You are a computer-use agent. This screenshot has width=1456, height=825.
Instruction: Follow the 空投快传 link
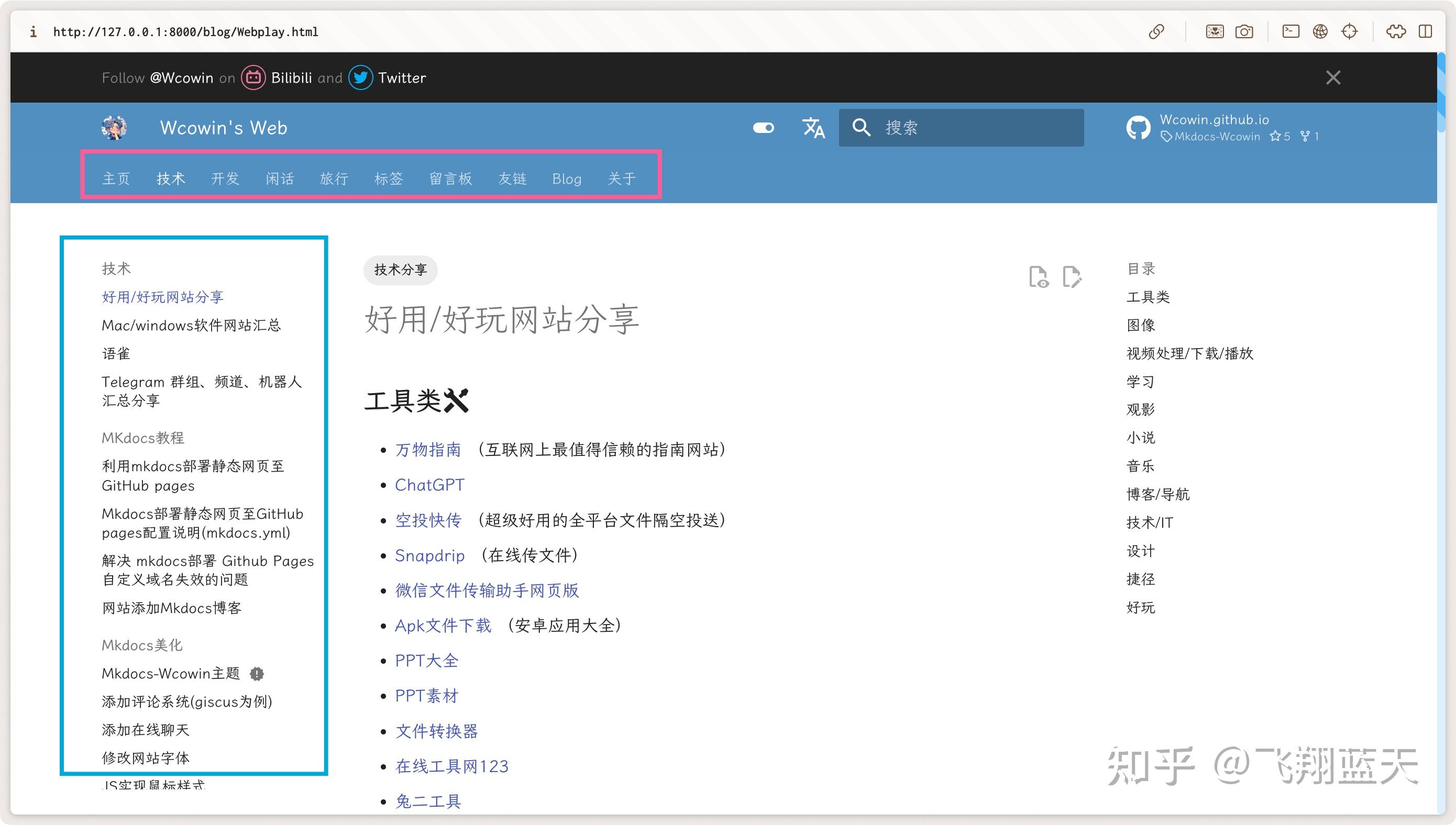(428, 520)
